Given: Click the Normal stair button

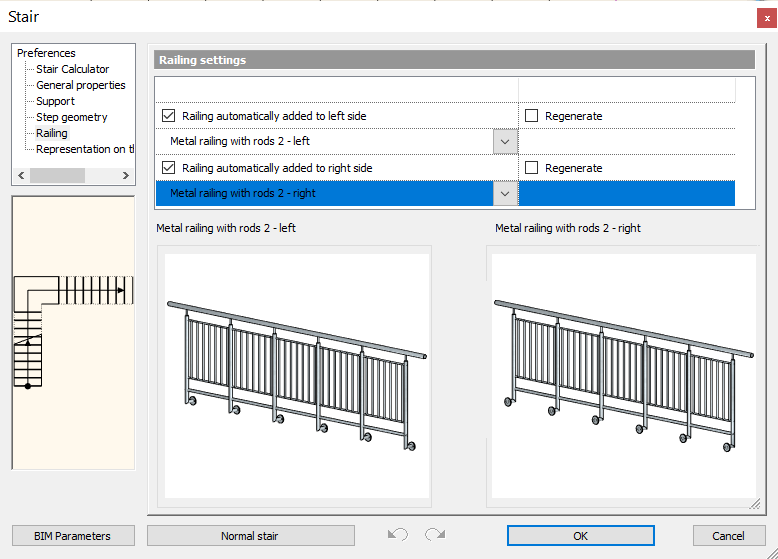Looking at the screenshot, I should click(250, 536).
